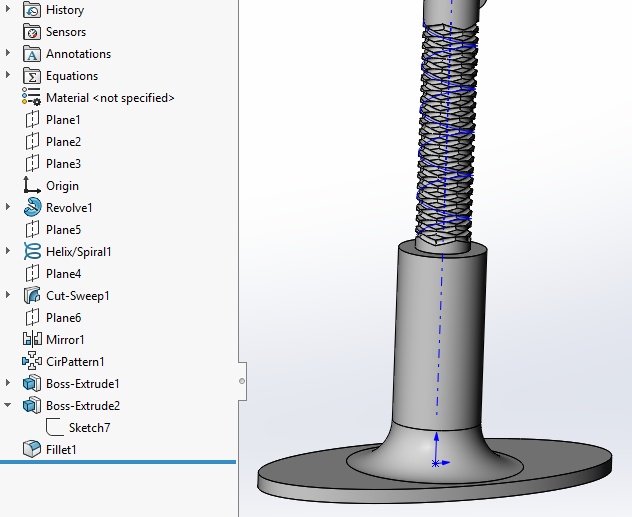Screen dimensions: 632x517
Task: Expand the Cut-Sweep1 feature
Action: pos(8,295)
